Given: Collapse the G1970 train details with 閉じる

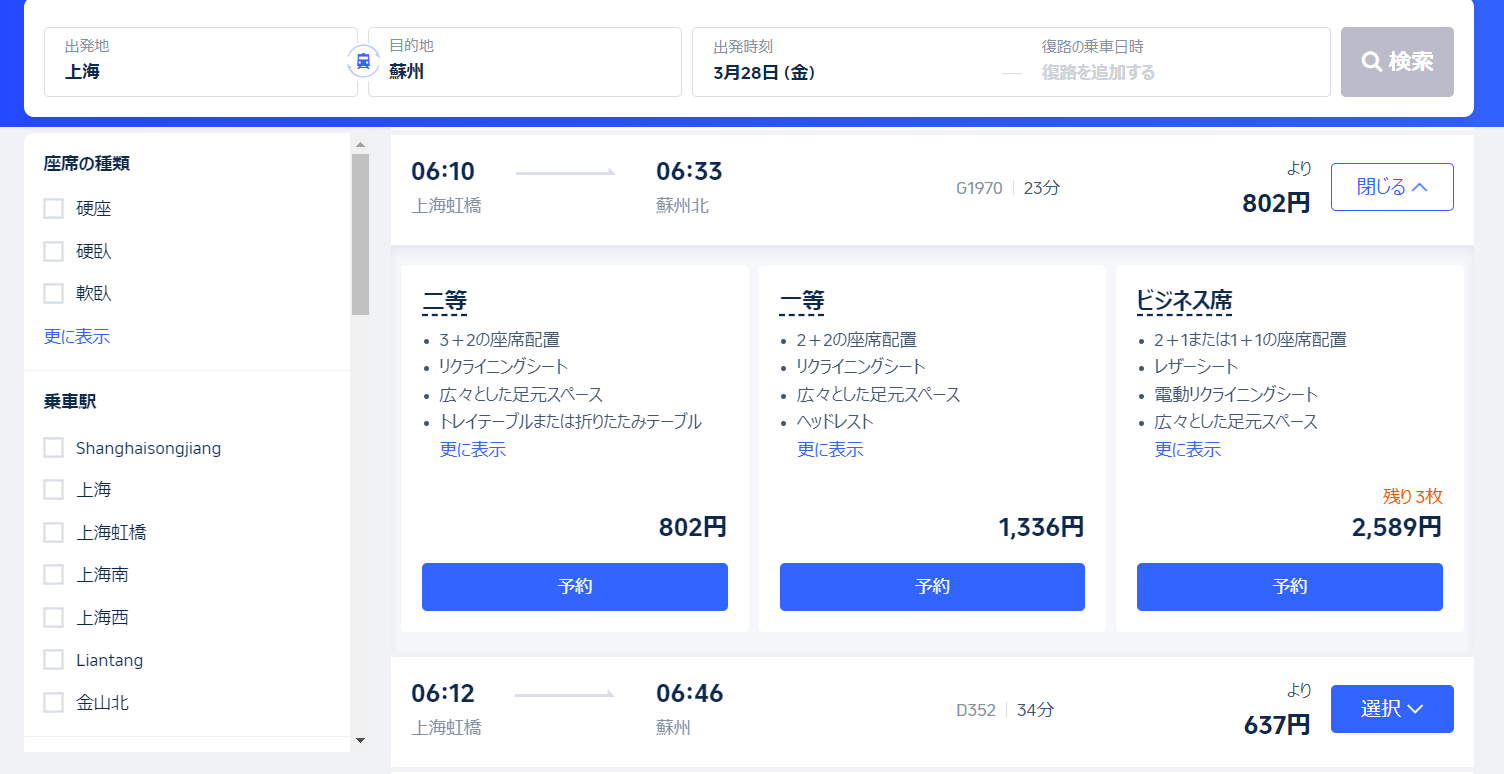Looking at the screenshot, I should 1392,186.
